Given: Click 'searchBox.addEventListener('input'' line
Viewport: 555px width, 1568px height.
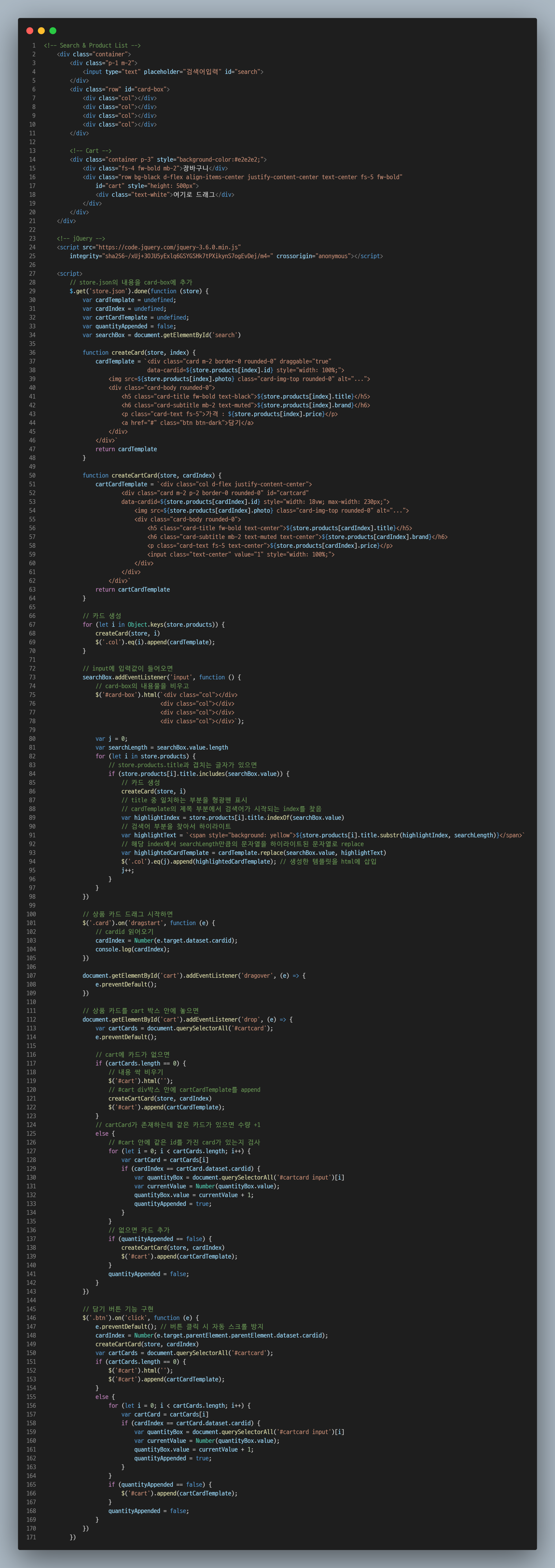Looking at the screenshot, I should (x=161, y=677).
